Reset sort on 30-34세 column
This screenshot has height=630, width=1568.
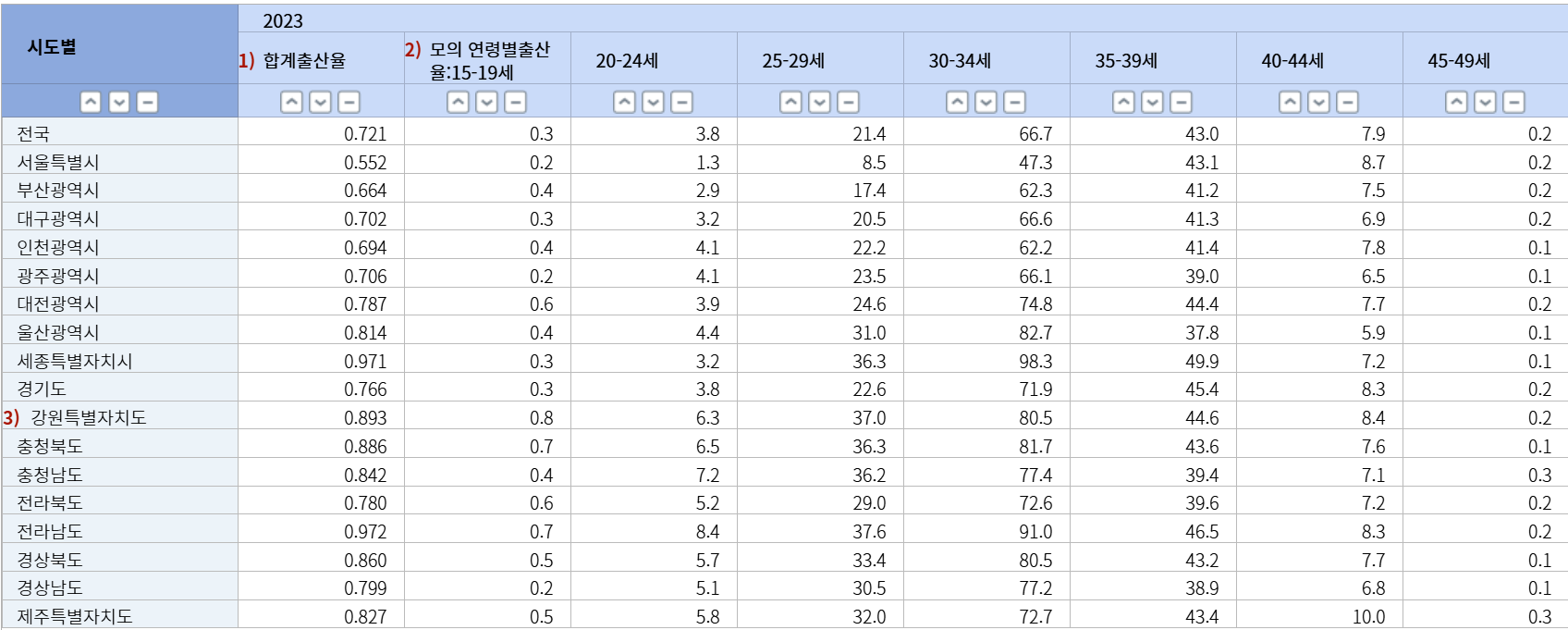(1014, 102)
